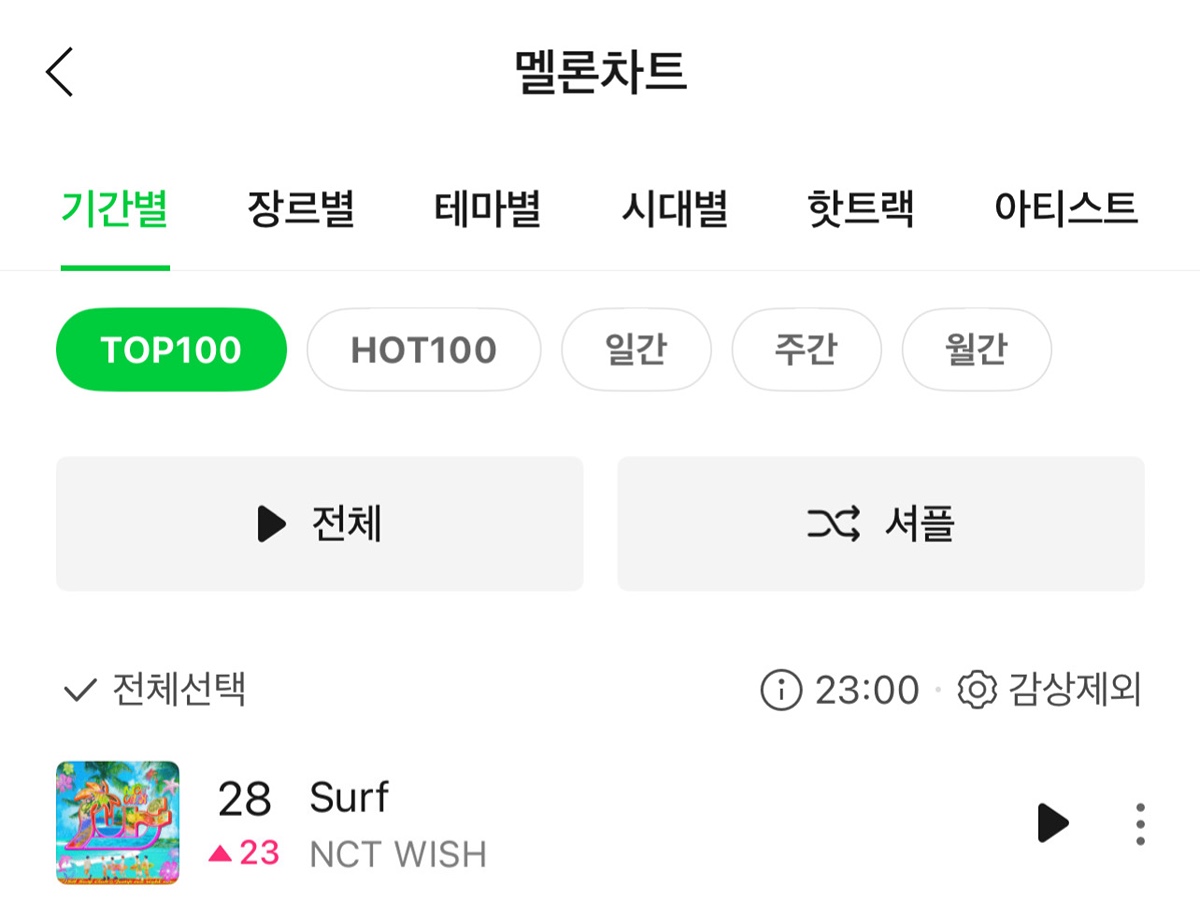Image resolution: width=1200 pixels, height=915 pixels.
Task: Open the 시대별 tab
Action: [674, 210]
